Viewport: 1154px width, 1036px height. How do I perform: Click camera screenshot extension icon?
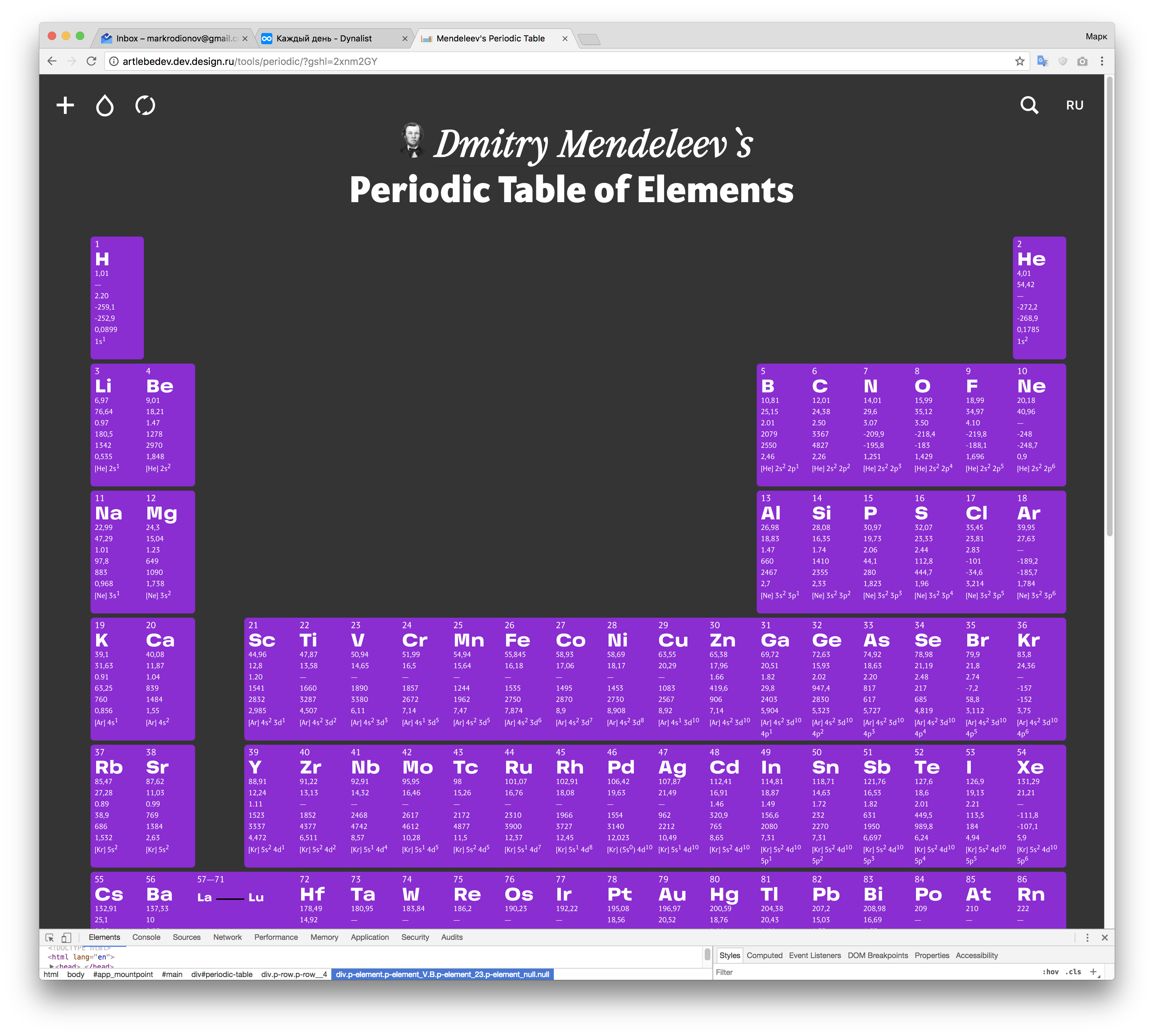tap(1082, 61)
